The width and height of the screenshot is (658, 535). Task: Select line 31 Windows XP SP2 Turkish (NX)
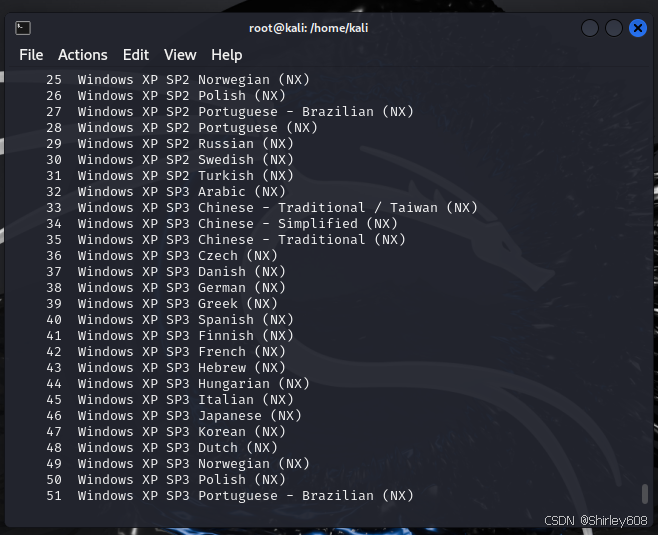tap(170, 175)
